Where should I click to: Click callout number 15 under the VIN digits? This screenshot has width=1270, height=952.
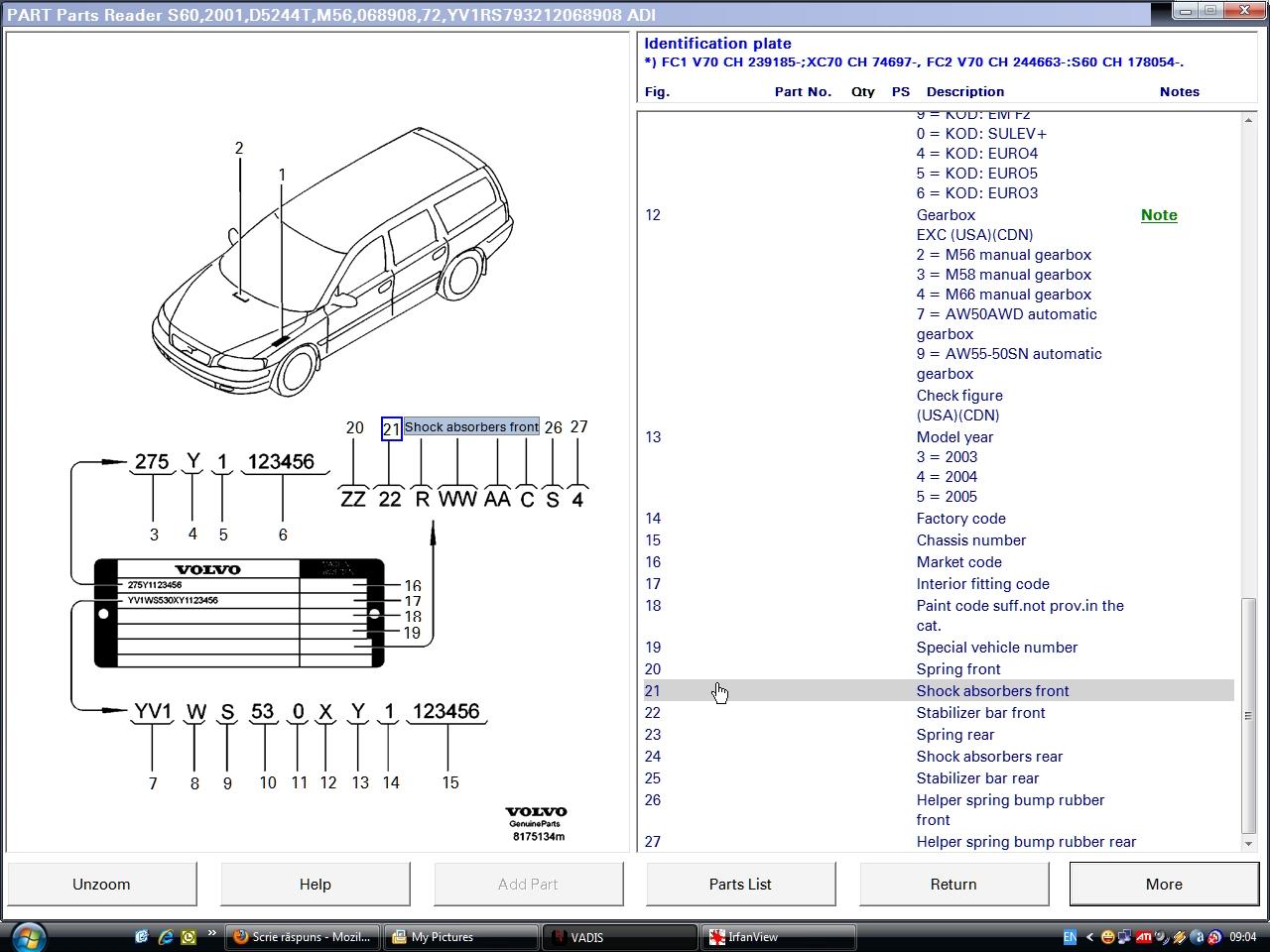tap(450, 782)
